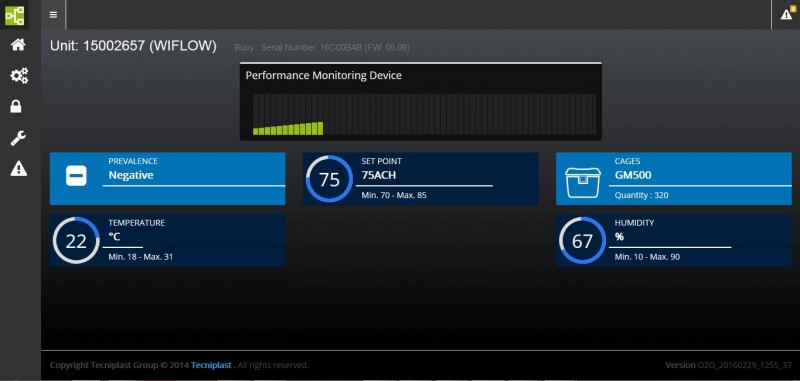Viewport: 800px width, 381px height.
Task: Click the cage box icon
Action: click(582, 182)
